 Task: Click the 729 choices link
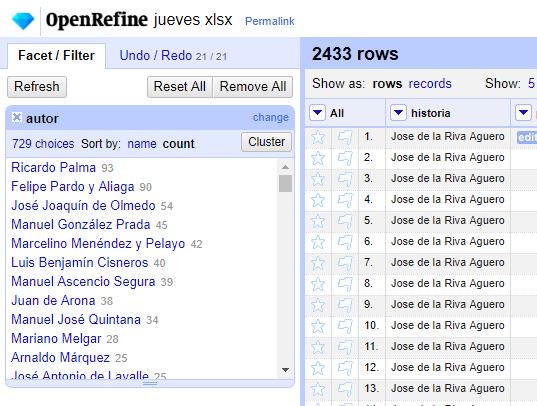coord(43,144)
